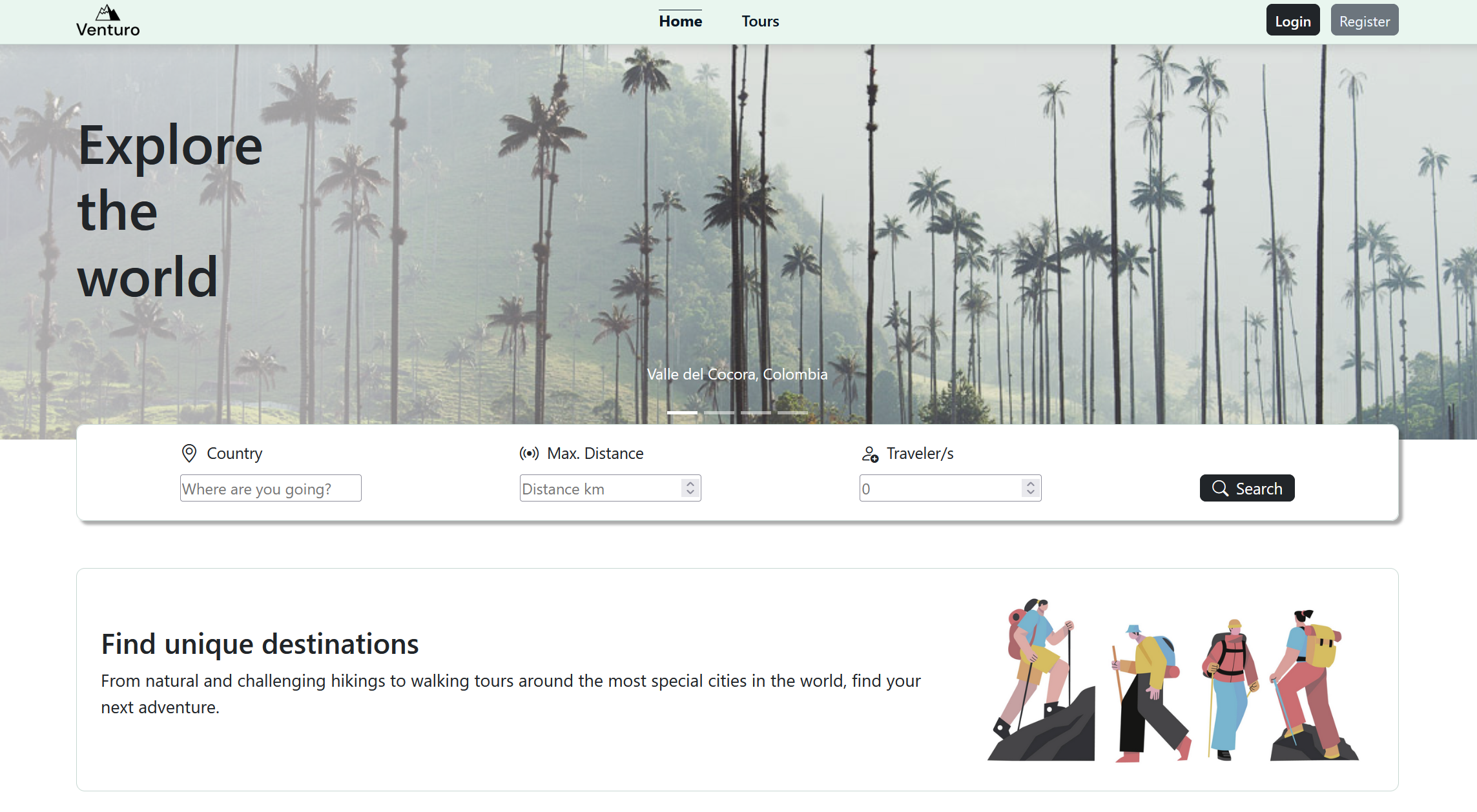Jump to the third carousel slide indicator

(756, 412)
